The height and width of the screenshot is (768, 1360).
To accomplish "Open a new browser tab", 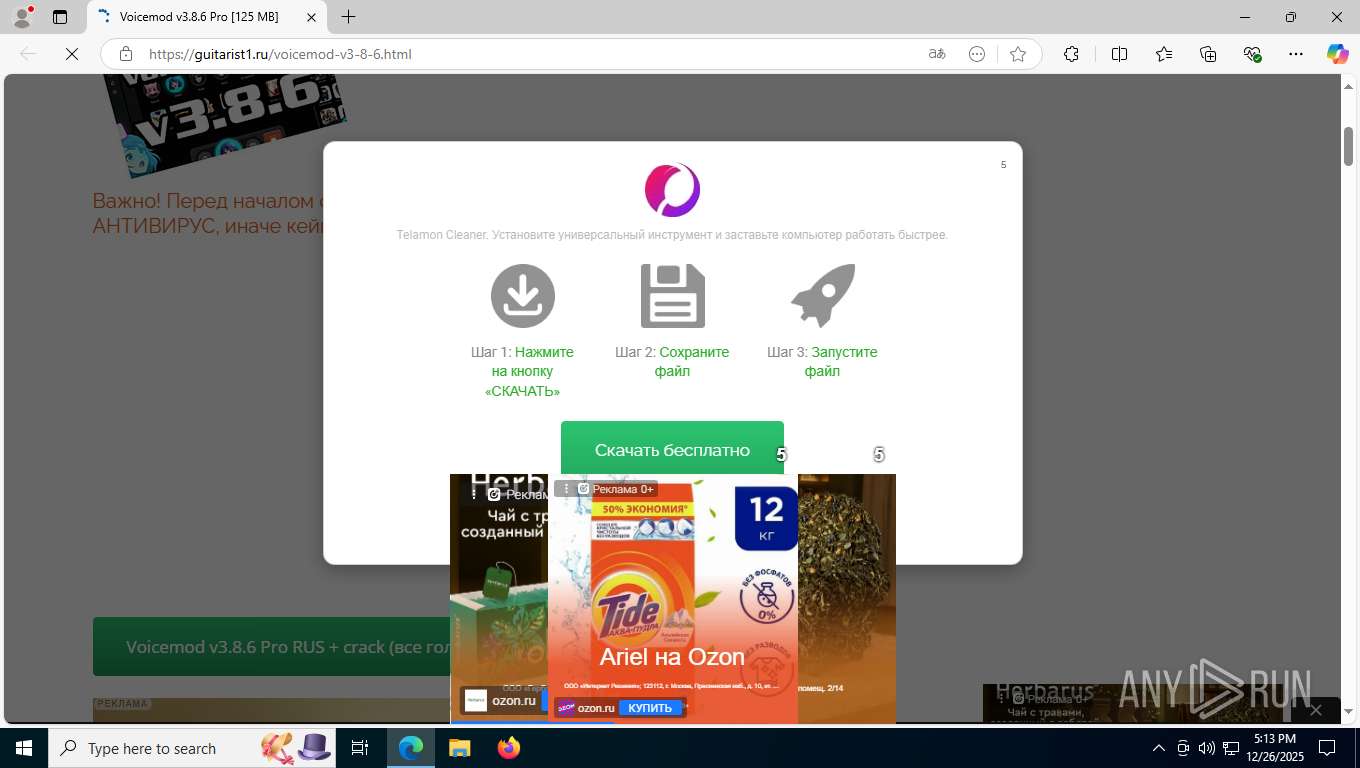I will click(348, 17).
